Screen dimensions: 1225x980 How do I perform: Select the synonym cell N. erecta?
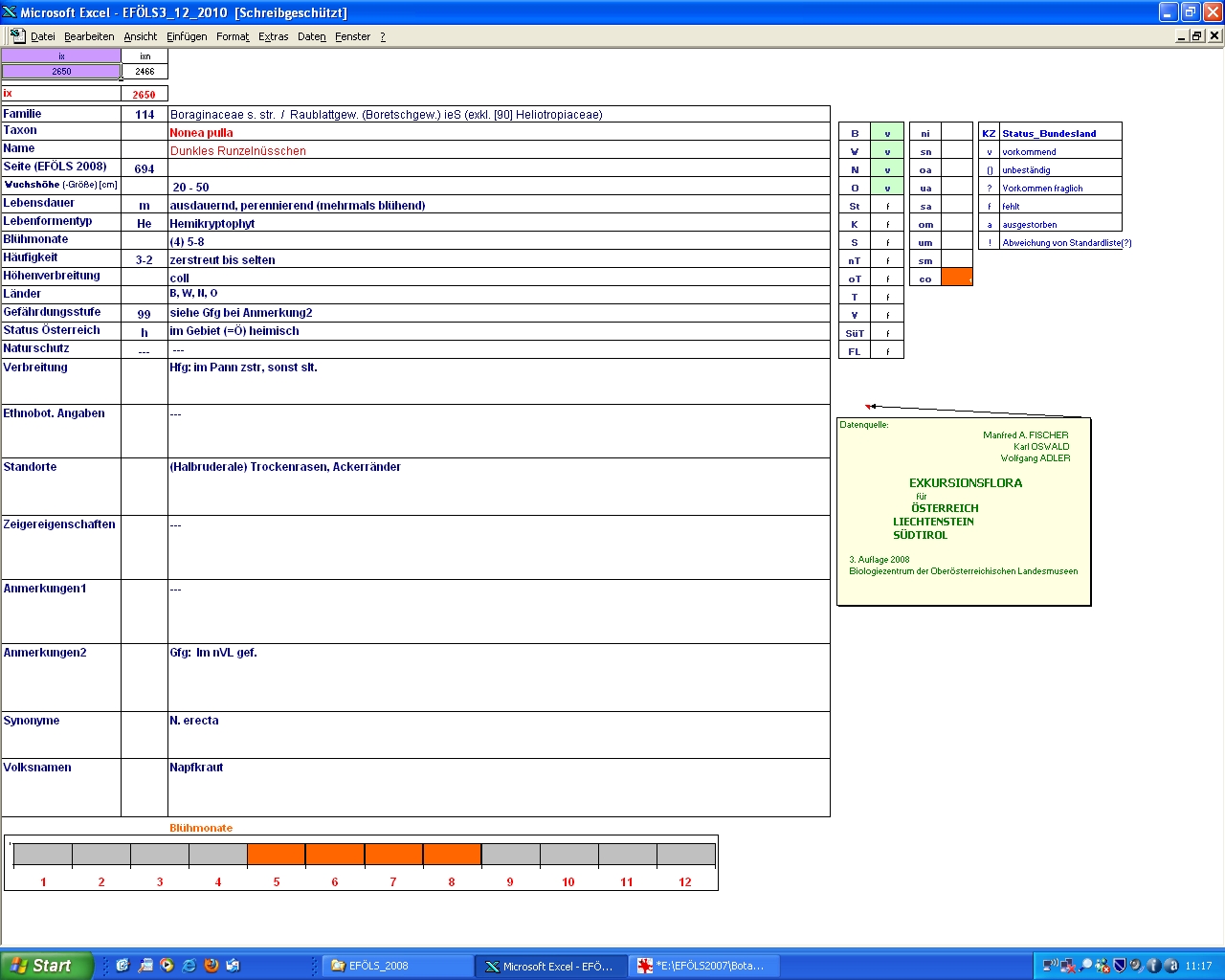(499, 735)
